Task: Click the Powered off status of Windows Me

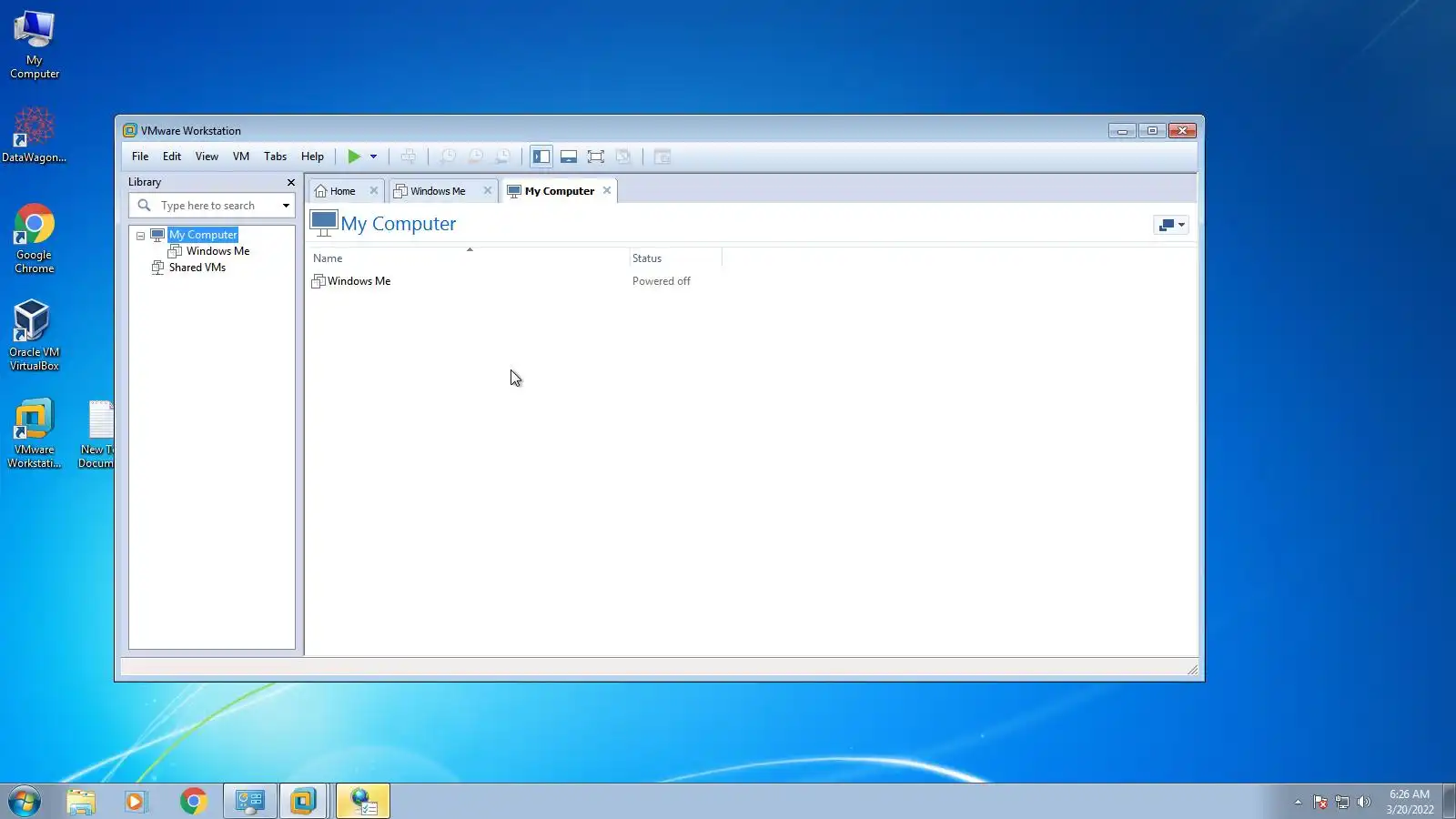Action: click(662, 281)
